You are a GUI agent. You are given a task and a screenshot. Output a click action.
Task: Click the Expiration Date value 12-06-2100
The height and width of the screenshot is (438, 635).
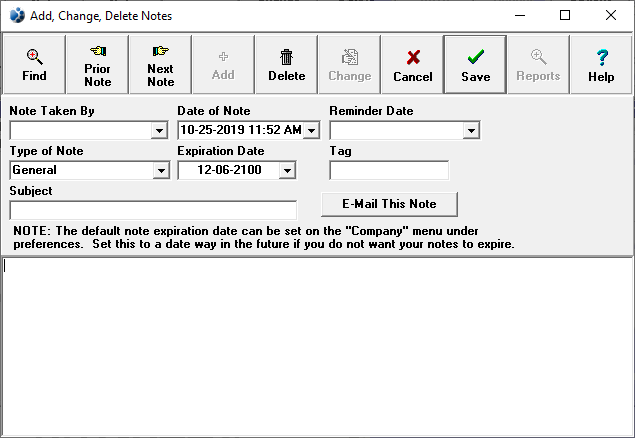[227, 171]
